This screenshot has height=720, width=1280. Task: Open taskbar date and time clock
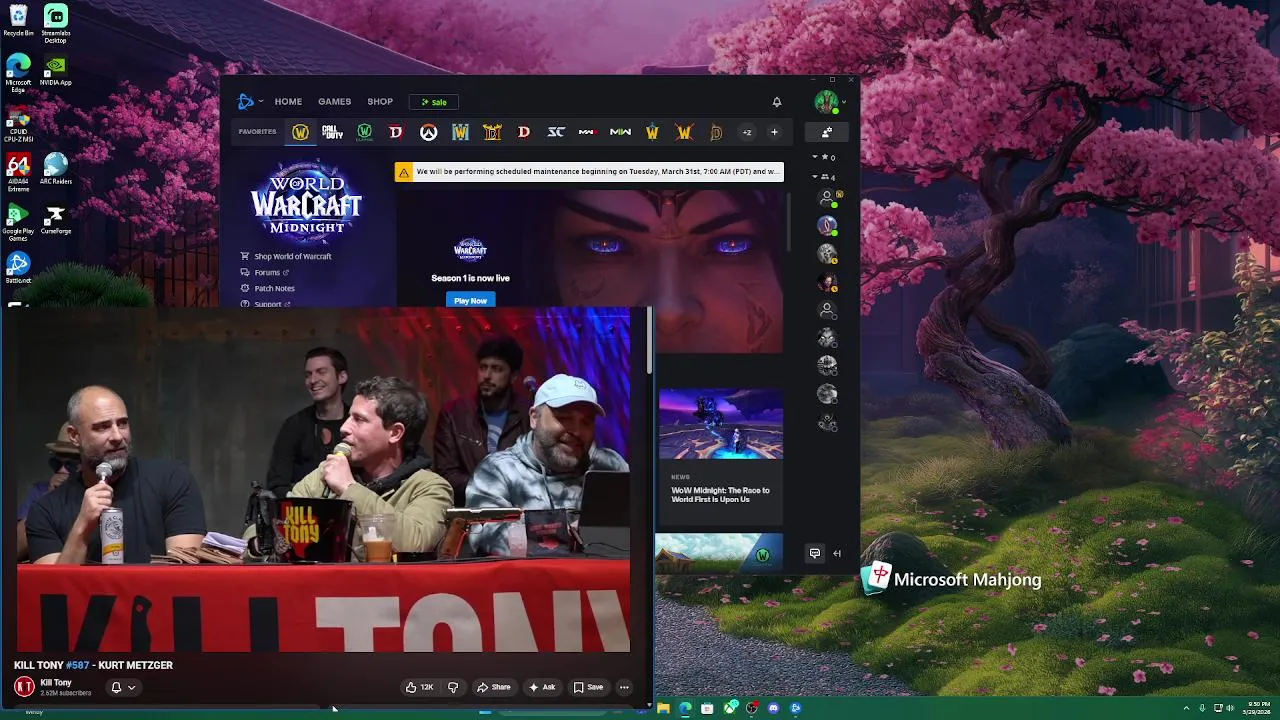pos(1258,708)
